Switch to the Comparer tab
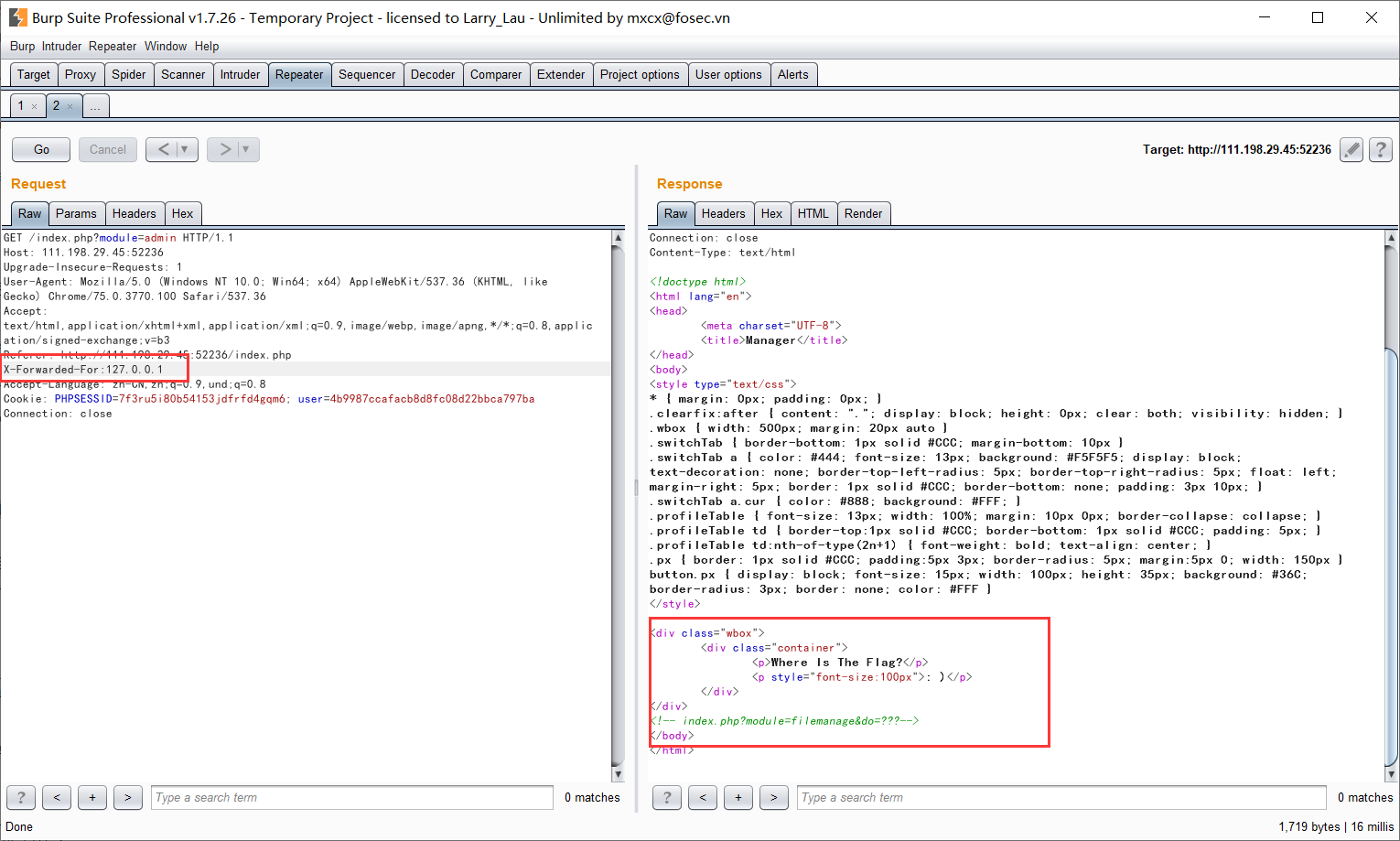Screen dimensions: 1400x841 pos(496,74)
